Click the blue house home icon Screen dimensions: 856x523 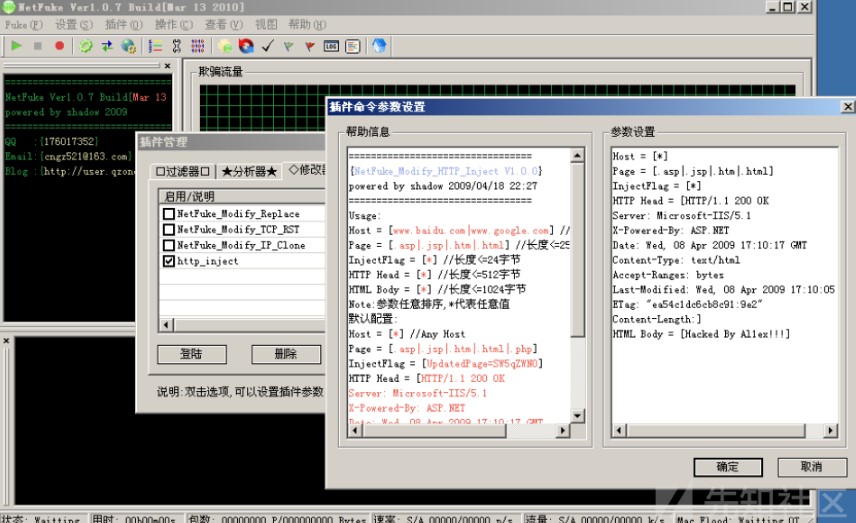point(379,46)
